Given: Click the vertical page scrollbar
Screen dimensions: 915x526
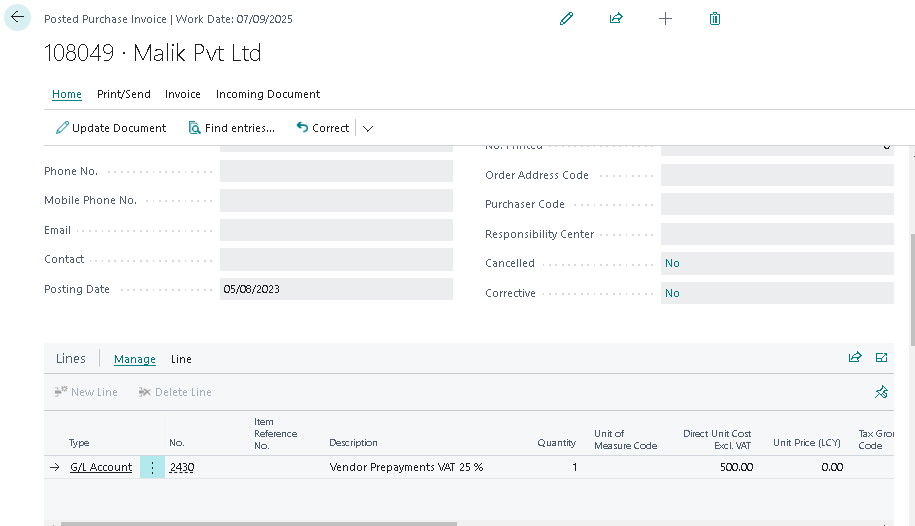Looking at the screenshot, I should click(x=912, y=290).
